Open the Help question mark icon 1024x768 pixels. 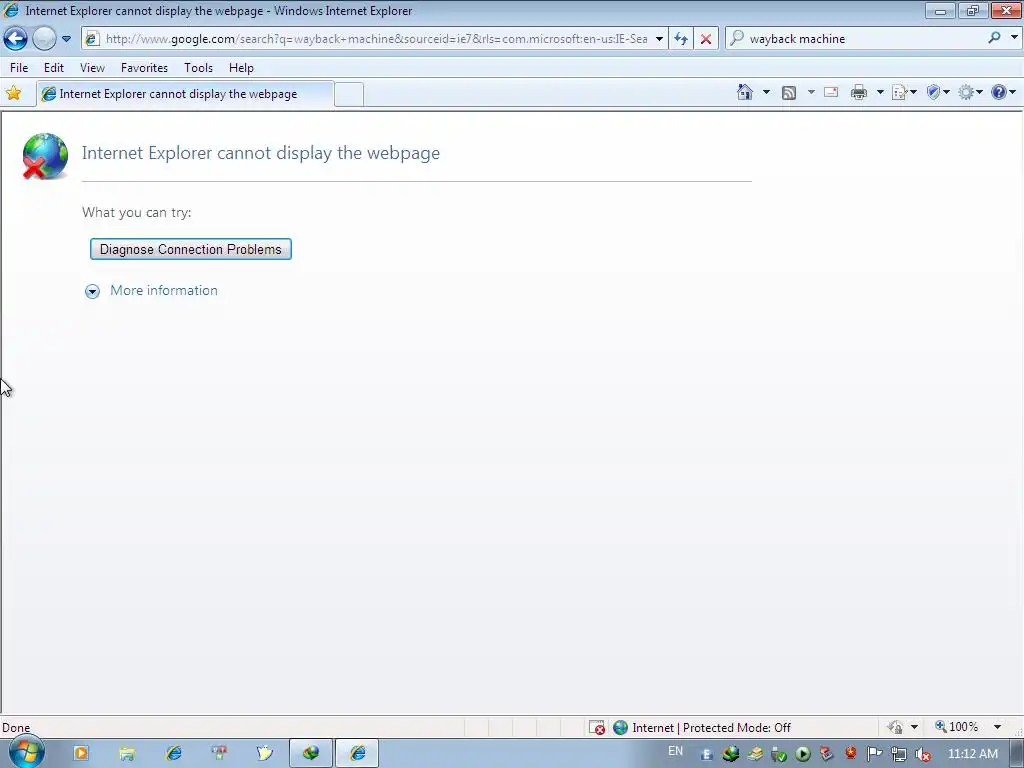(1003, 93)
